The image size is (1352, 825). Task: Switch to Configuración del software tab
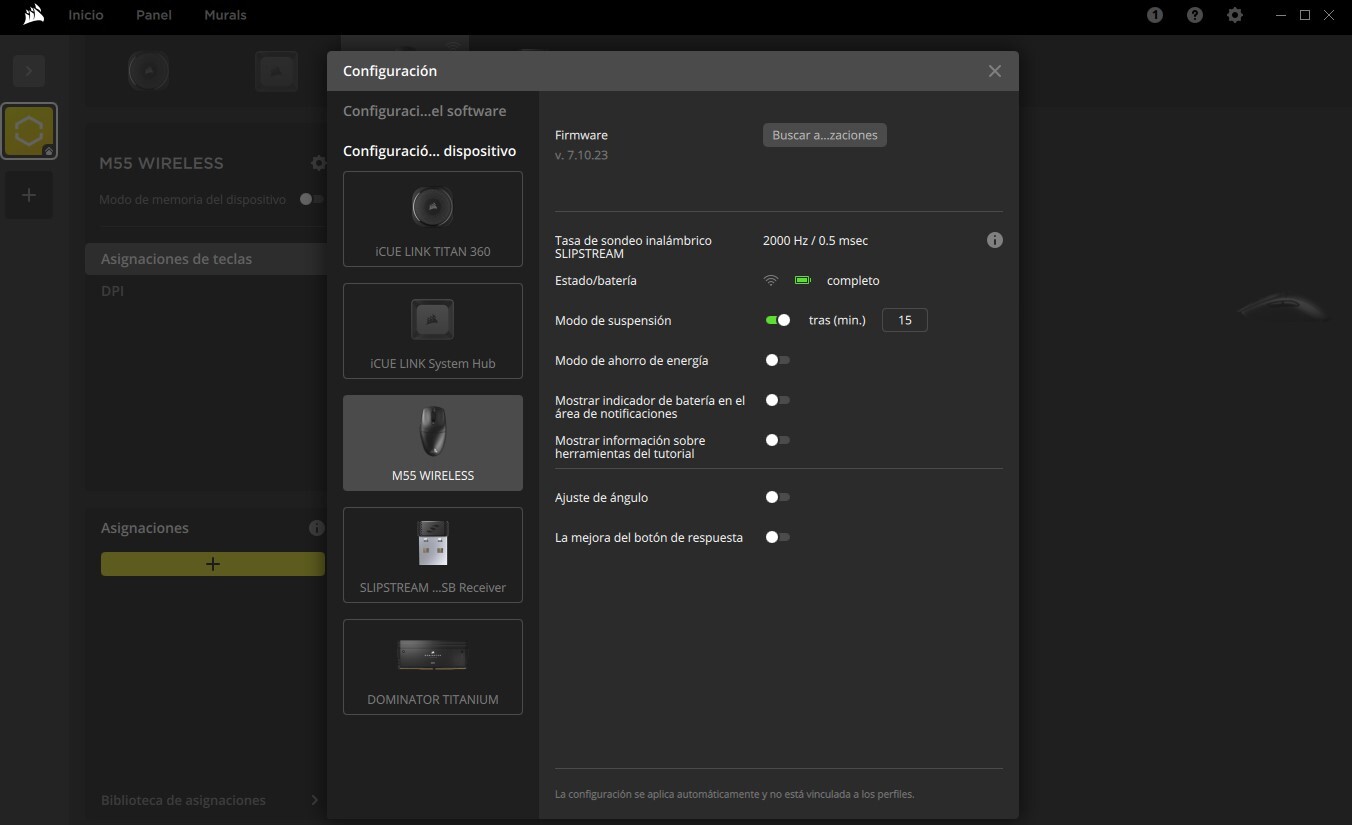pos(425,111)
